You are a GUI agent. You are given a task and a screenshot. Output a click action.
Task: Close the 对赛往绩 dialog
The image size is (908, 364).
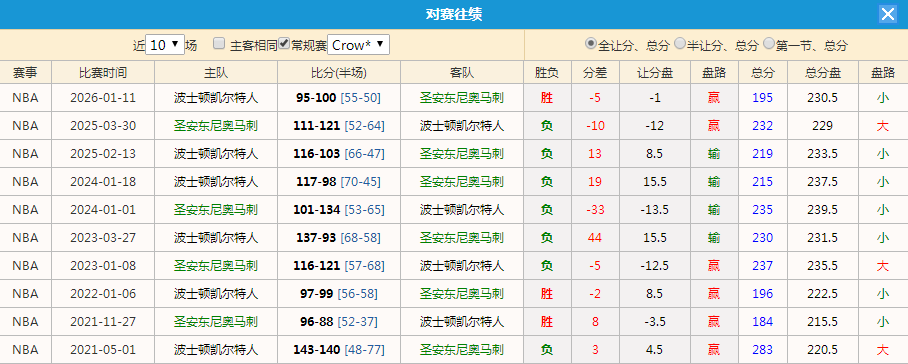(x=888, y=14)
